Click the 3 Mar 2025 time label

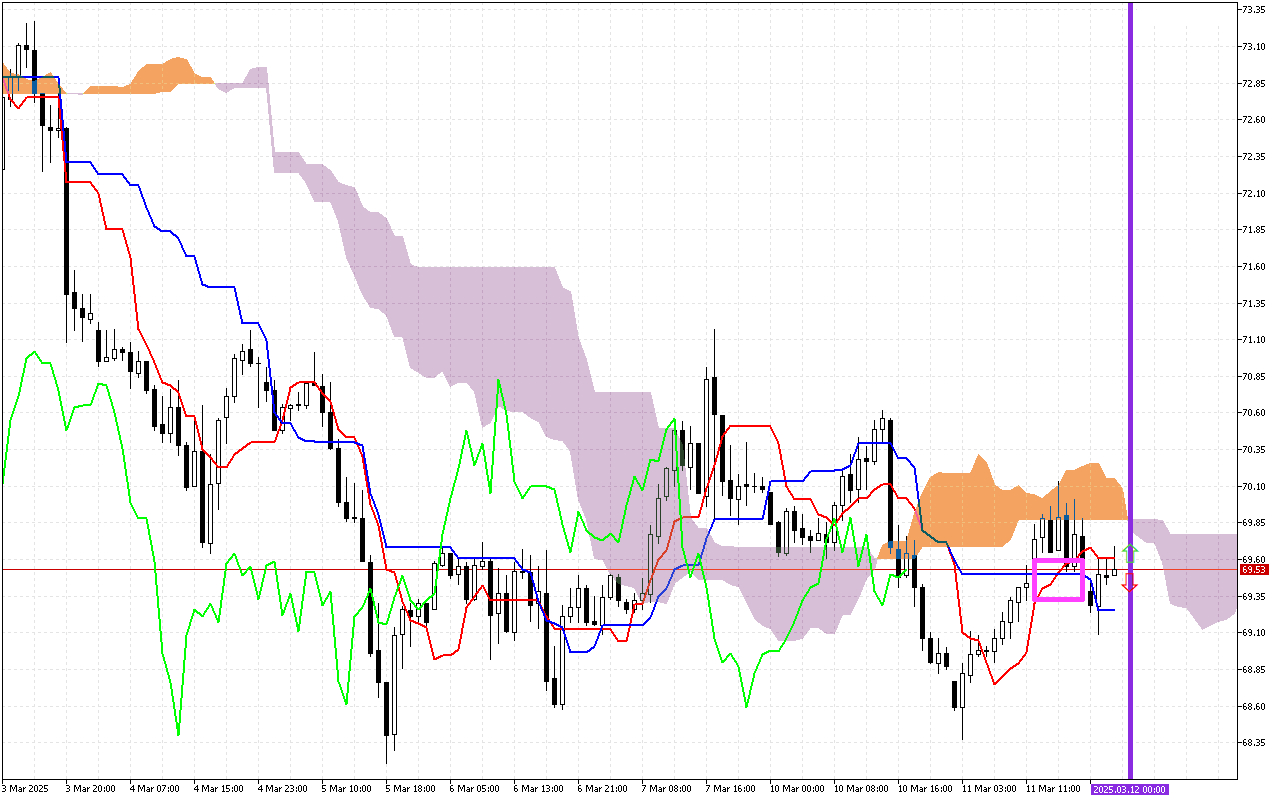24,789
